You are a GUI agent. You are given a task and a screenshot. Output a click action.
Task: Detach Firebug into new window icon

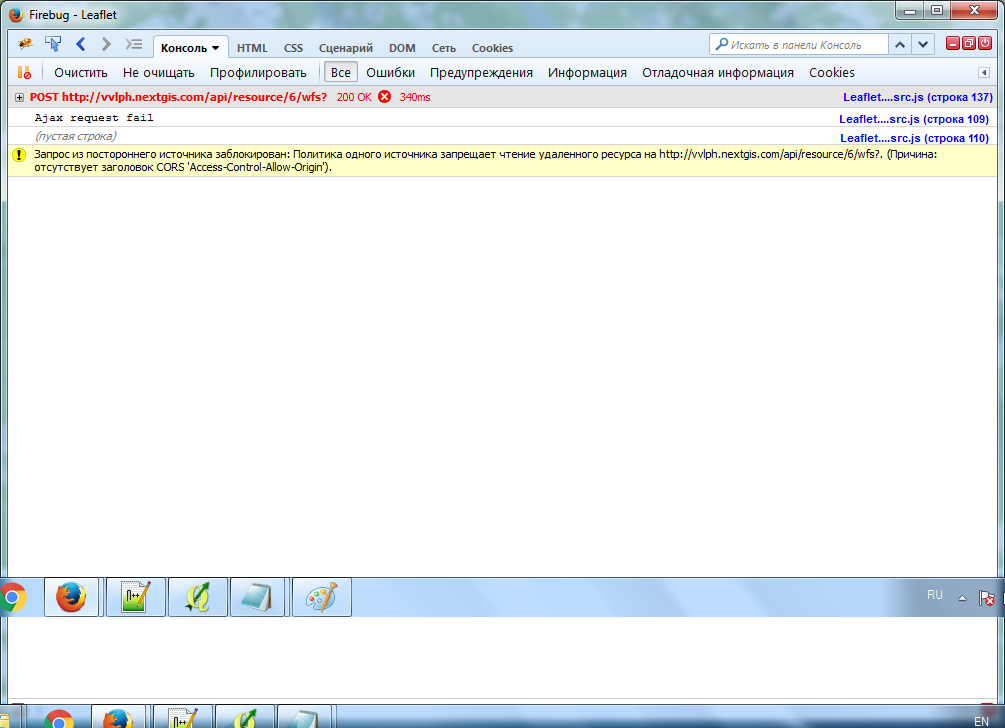969,44
